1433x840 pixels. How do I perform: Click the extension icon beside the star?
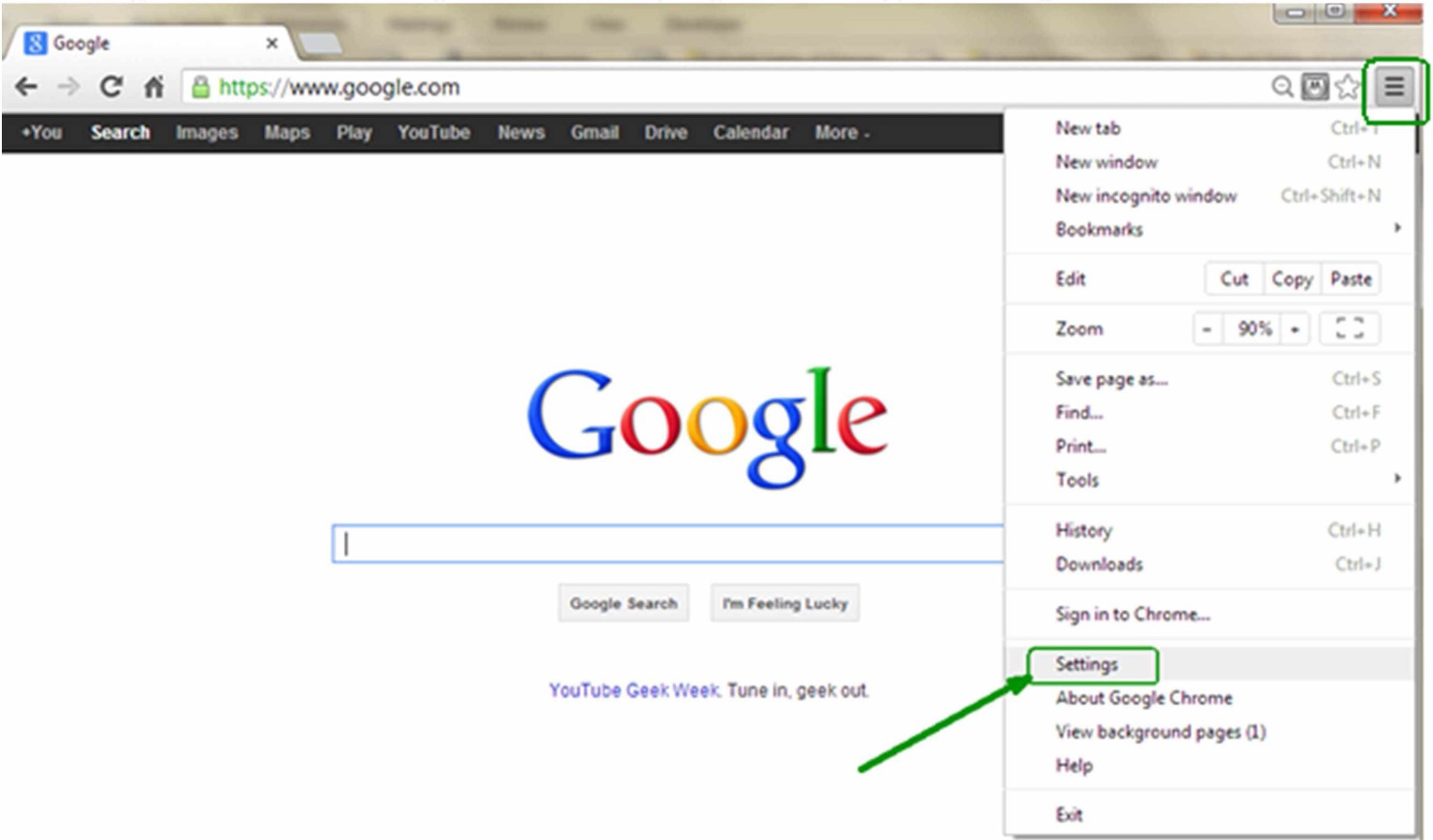1315,87
